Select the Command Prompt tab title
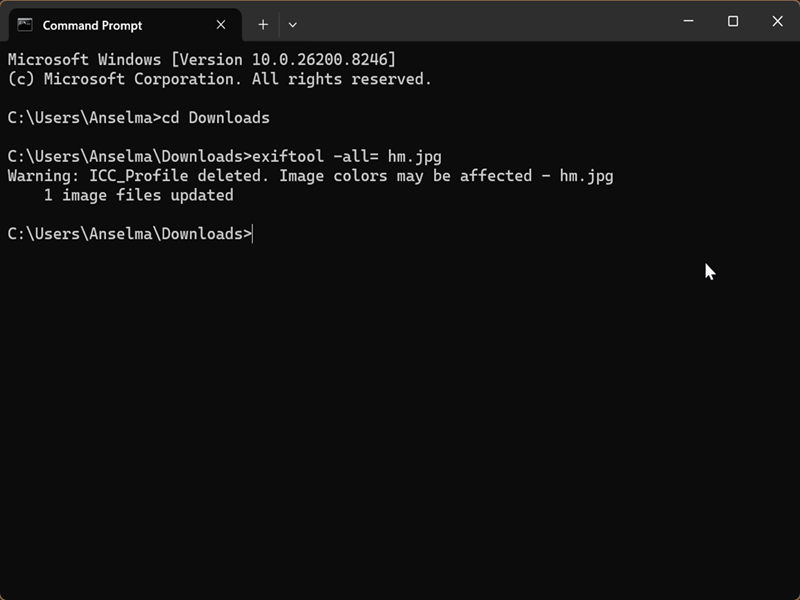This screenshot has height=600, width=800. tap(92, 26)
